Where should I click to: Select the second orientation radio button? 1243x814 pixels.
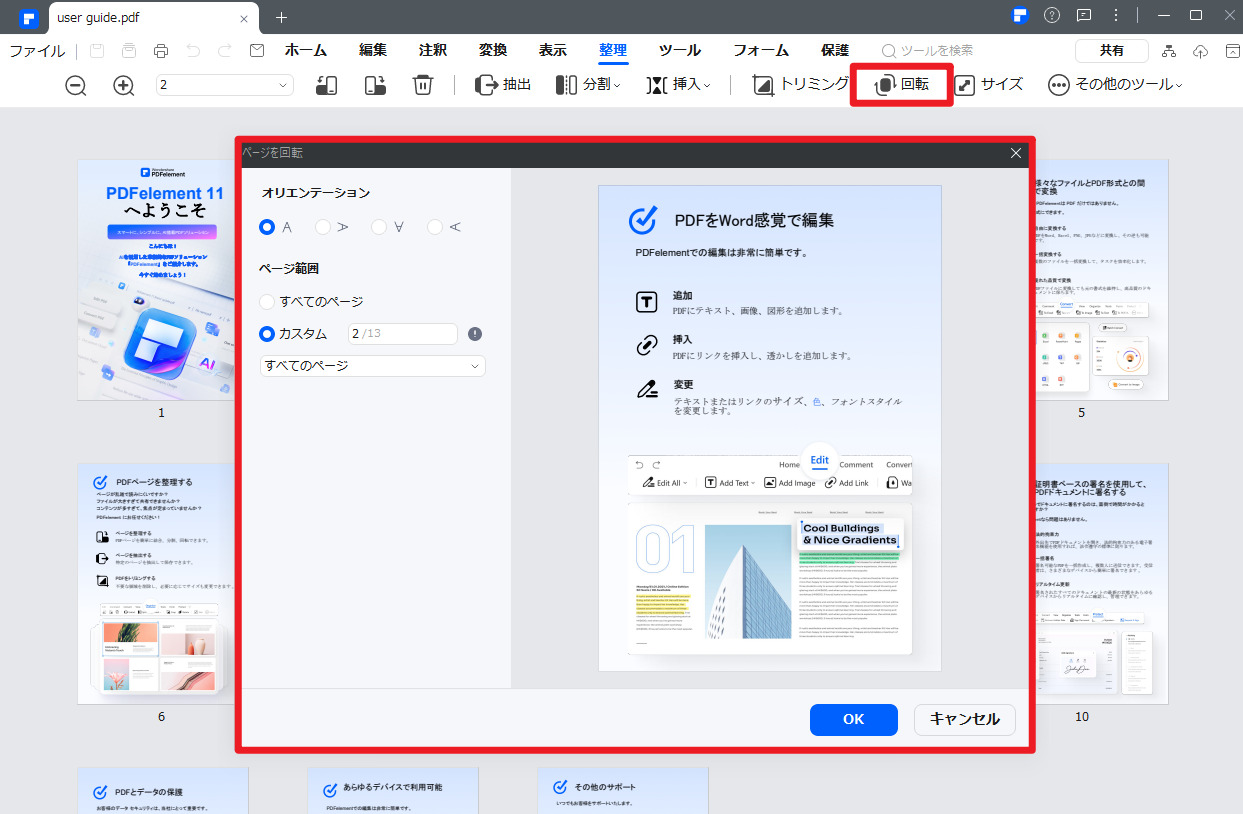pos(323,227)
